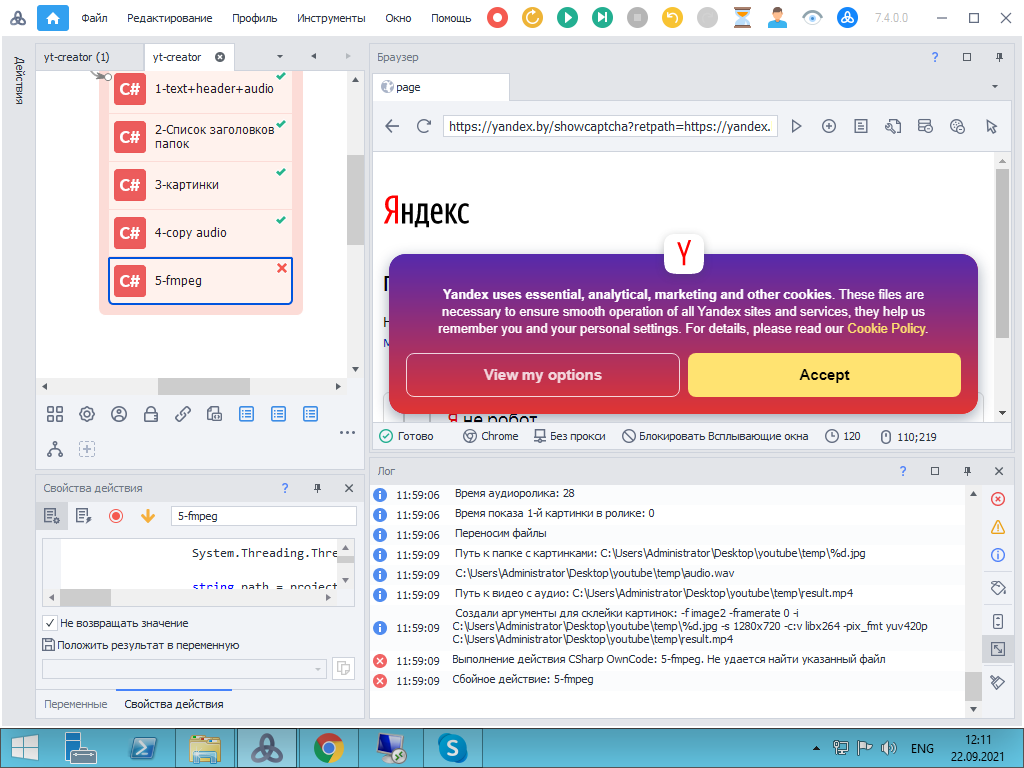
Task: Switch to the Переменные tab
Action: (x=76, y=704)
